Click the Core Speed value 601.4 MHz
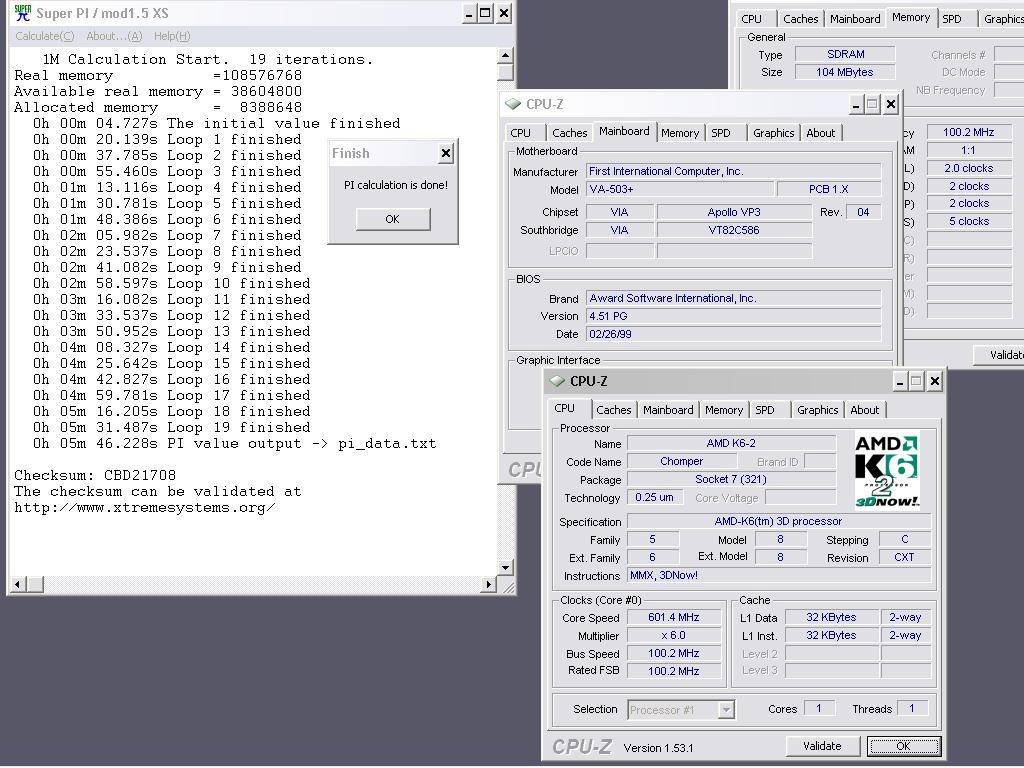 pos(674,617)
